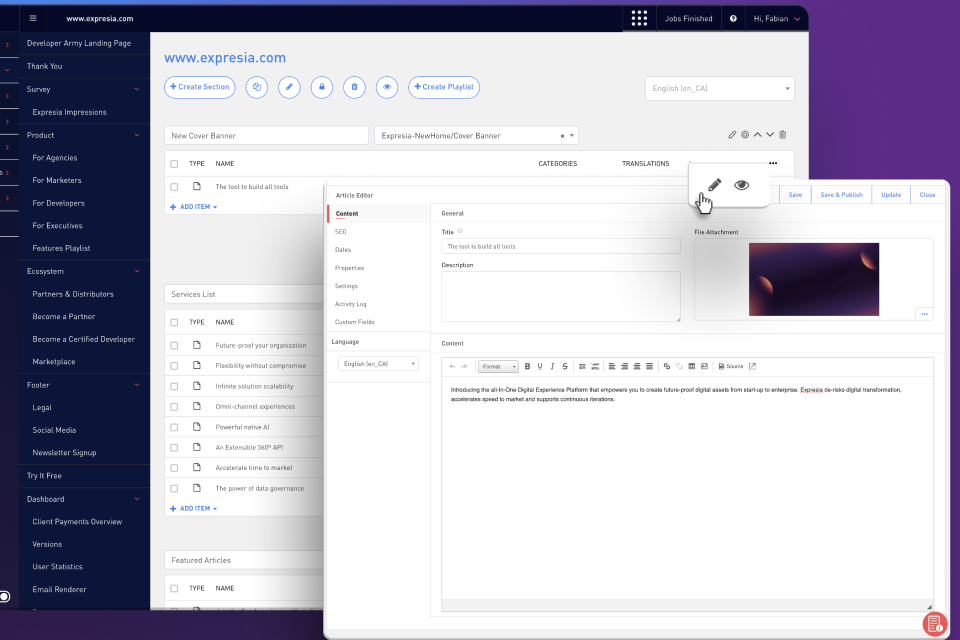Click Redo in the content editor toolbar
Image resolution: width=960 pixels, height=640 pixels.
464,366
